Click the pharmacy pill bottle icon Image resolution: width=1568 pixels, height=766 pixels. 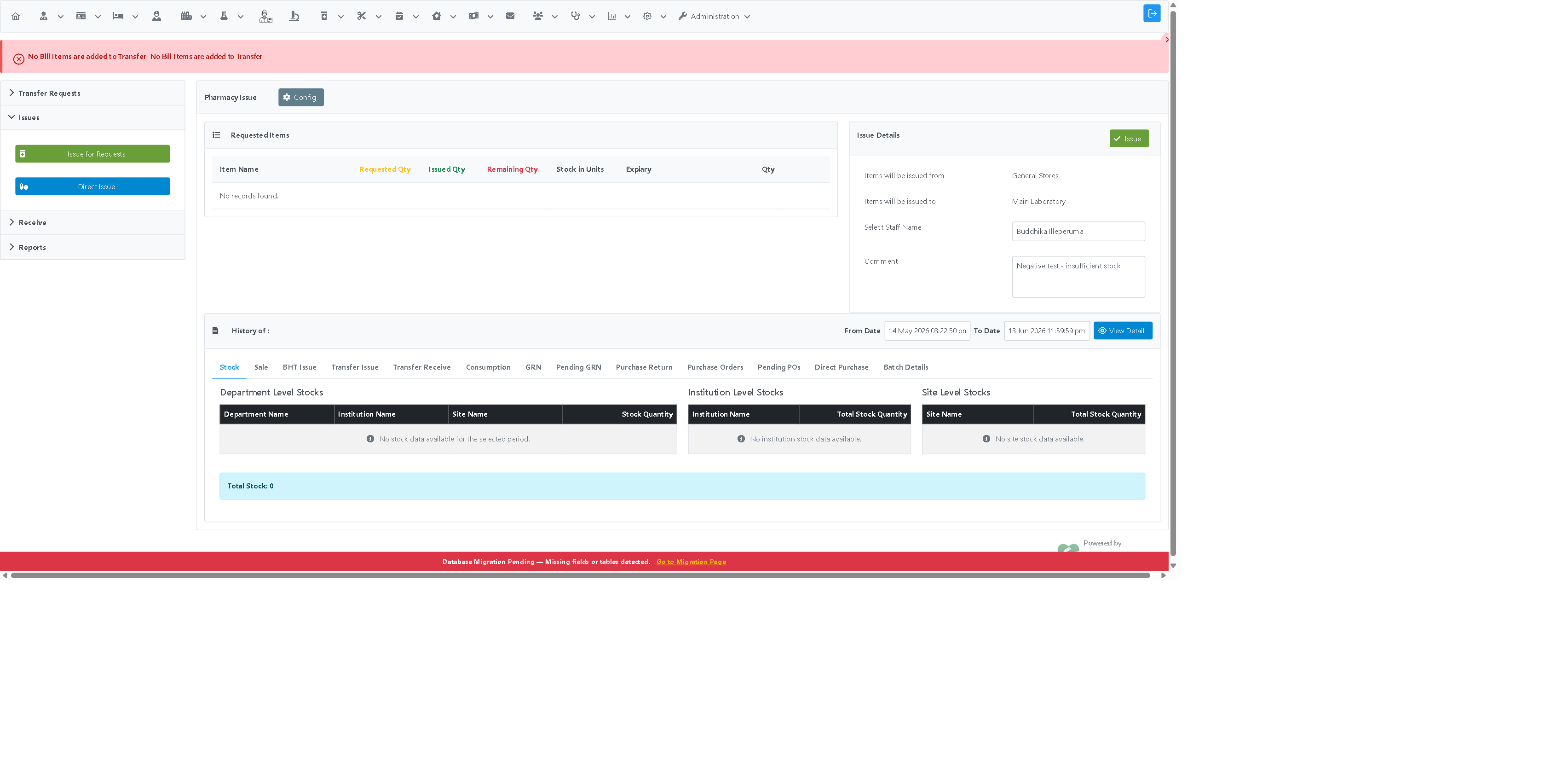tap(324, 17)
